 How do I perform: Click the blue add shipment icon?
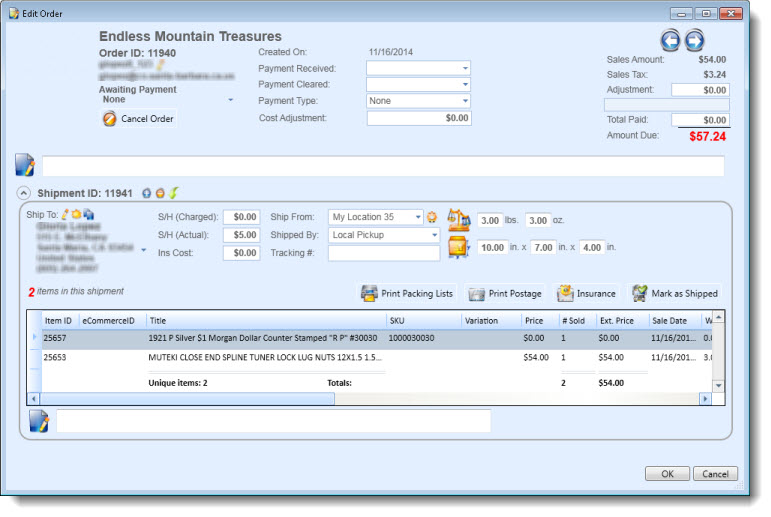click(147, 193)
